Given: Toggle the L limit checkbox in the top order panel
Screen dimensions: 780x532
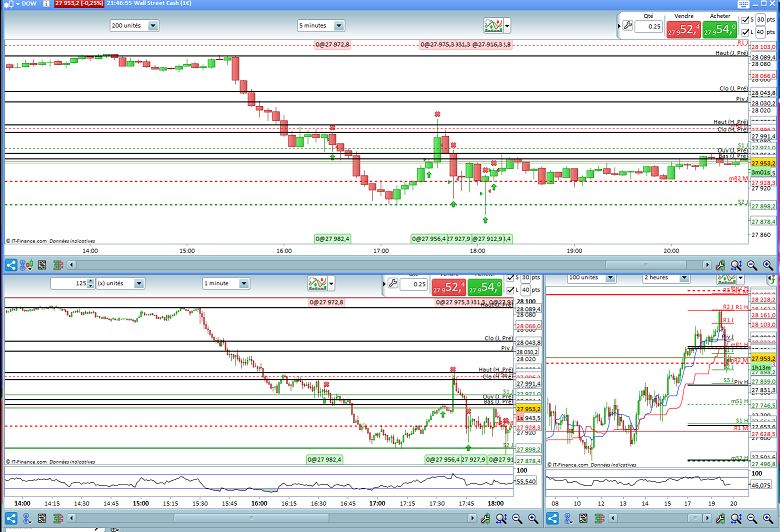Looking at the screenshot, I should pyautogui.click(x=745, y=32).
